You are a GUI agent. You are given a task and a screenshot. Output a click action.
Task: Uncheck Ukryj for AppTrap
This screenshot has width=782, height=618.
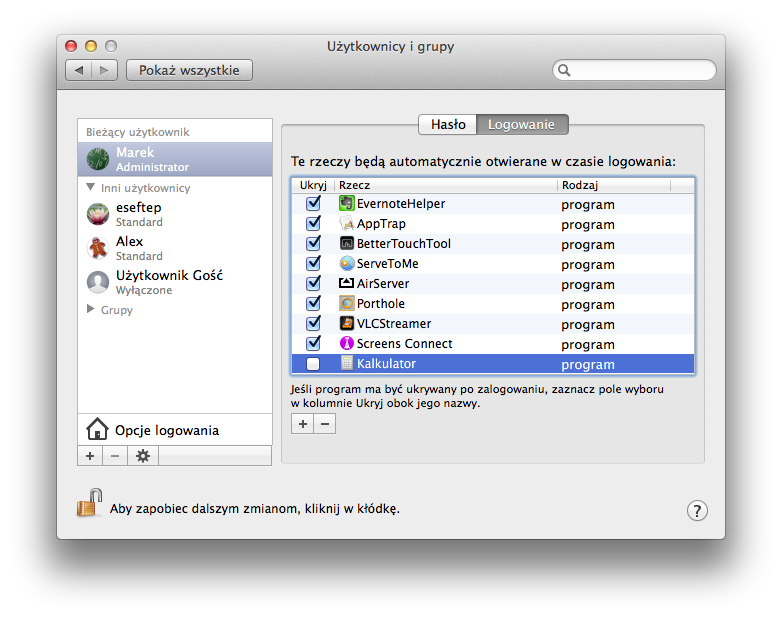click(313, 223)
